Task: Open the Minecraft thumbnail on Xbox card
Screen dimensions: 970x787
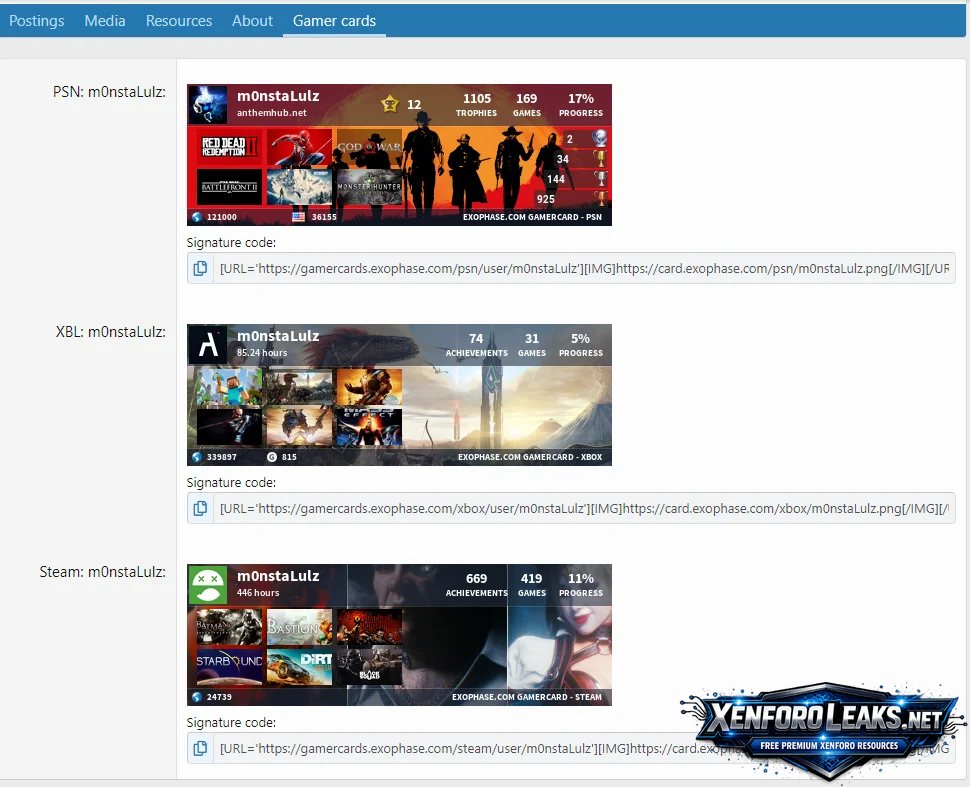Action: click(229, 387)
